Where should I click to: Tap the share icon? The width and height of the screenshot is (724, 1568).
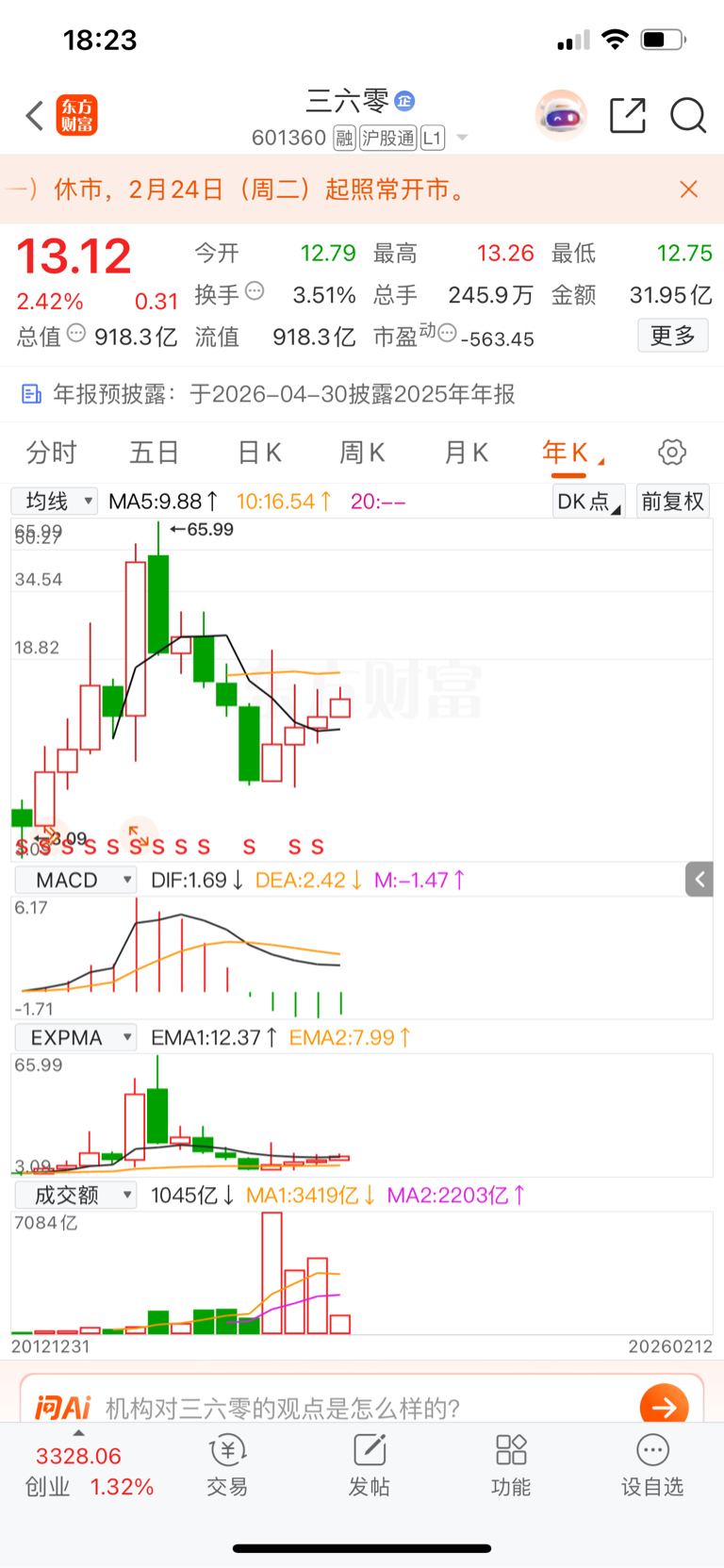pyautogui.click(x=628, y=115)
